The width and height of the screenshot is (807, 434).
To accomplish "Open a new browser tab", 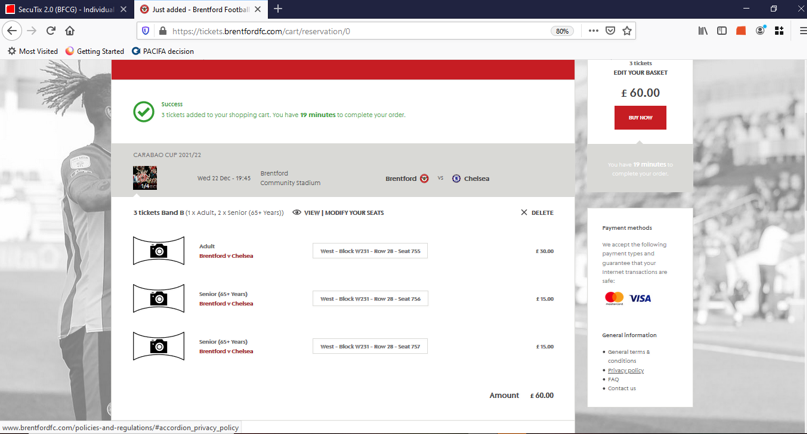I will pos(278,9).
